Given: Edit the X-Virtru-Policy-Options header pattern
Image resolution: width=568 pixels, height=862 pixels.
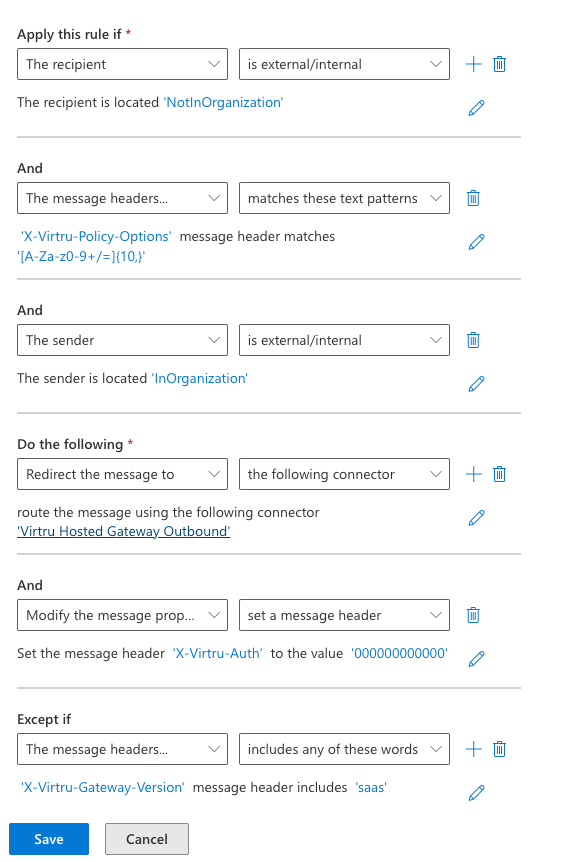Looking at the screenshot, I should (x=476, y=242).
